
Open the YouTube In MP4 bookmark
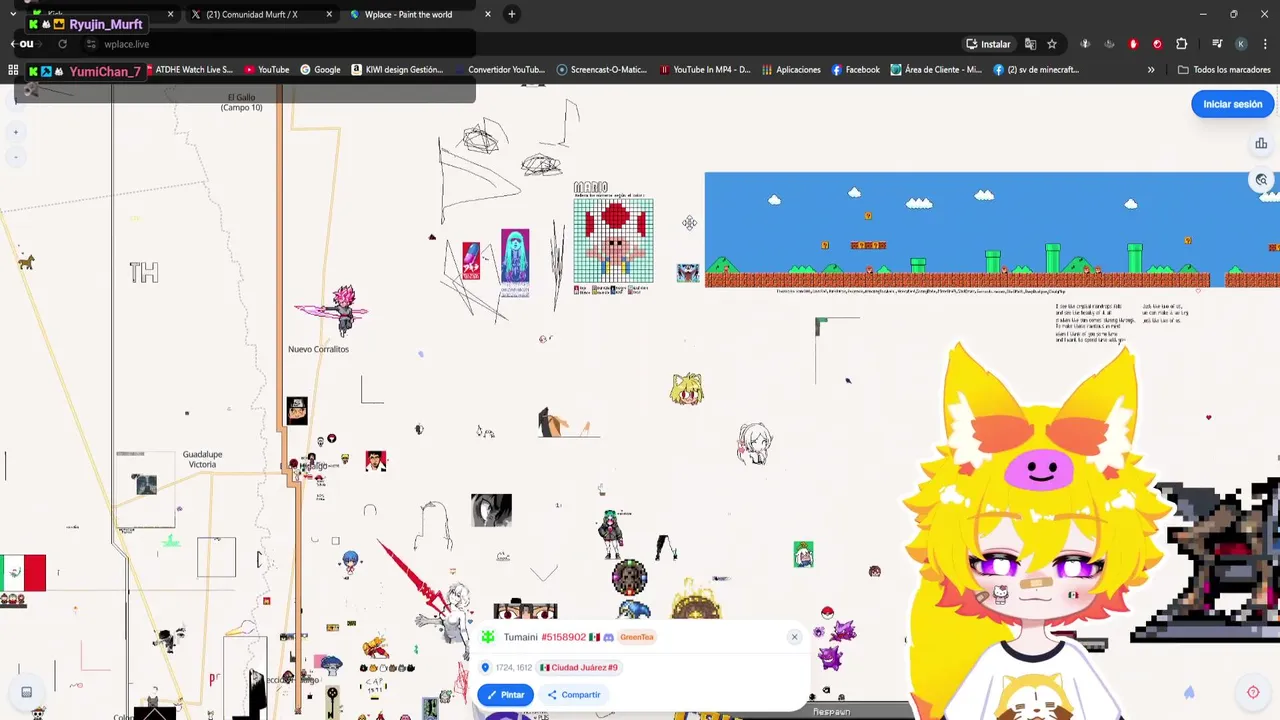(705, 70)
